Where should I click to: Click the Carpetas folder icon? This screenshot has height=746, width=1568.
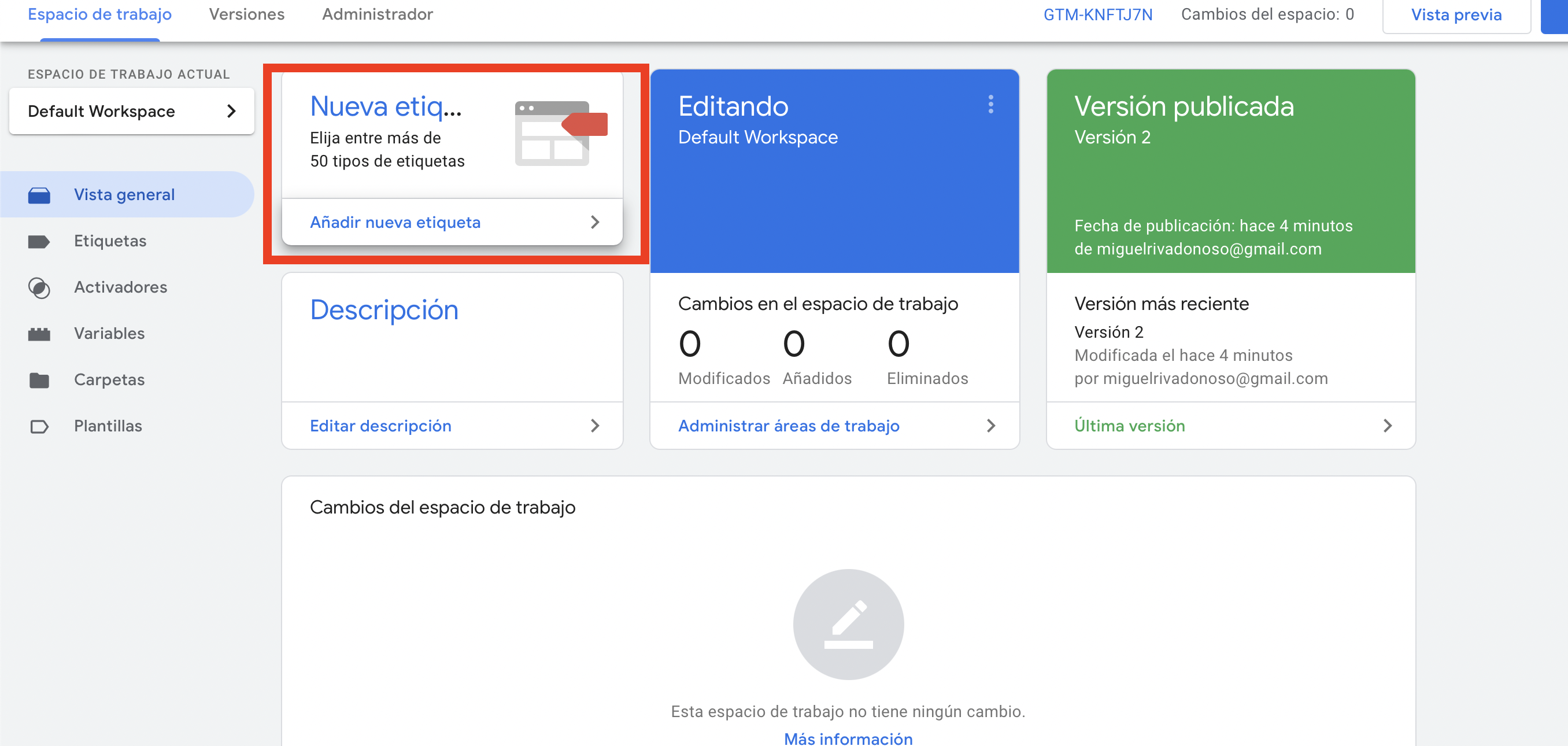coord(39,380)
